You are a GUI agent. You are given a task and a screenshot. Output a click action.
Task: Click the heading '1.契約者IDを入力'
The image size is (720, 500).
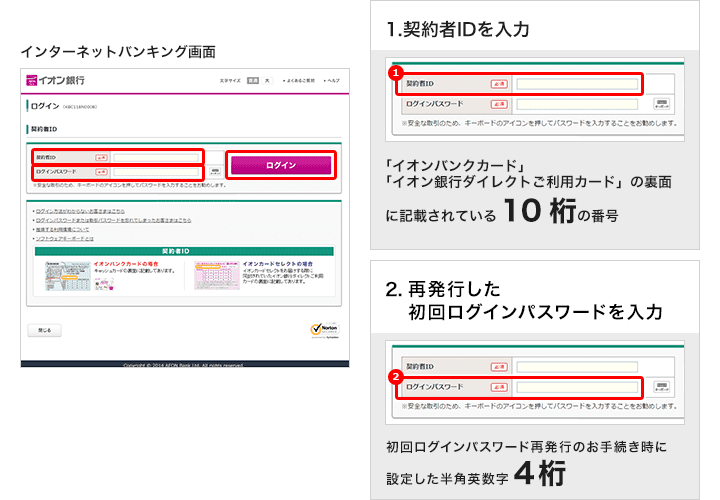(458, 29)
